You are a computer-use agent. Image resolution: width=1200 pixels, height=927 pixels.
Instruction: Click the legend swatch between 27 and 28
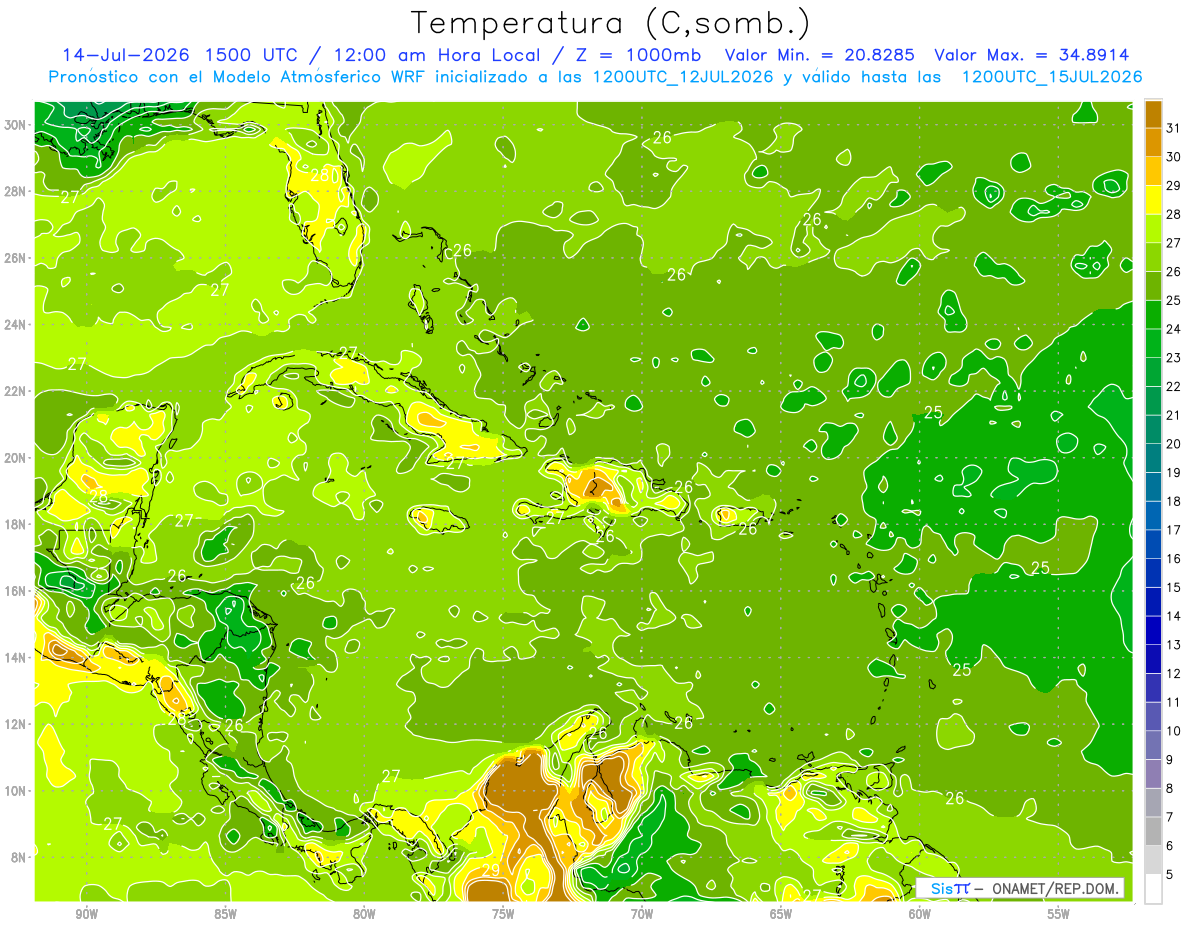pos(1154,229)
